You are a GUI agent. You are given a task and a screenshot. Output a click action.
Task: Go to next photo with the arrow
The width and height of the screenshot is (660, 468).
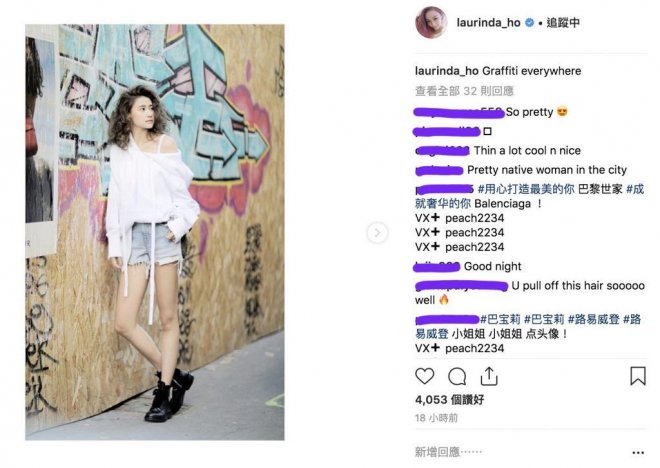(377, 232)
